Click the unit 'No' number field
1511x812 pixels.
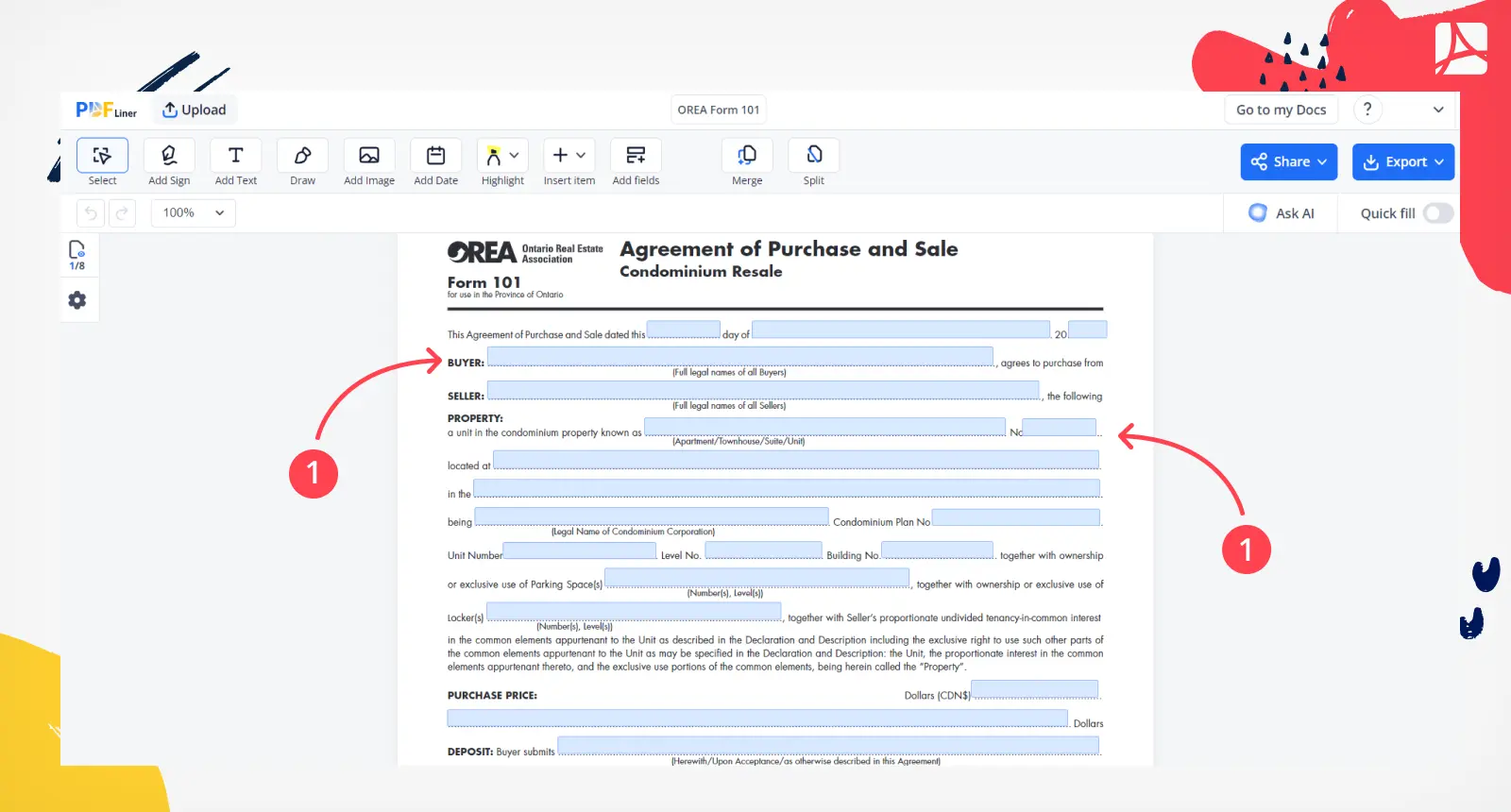coord(1060,427)
